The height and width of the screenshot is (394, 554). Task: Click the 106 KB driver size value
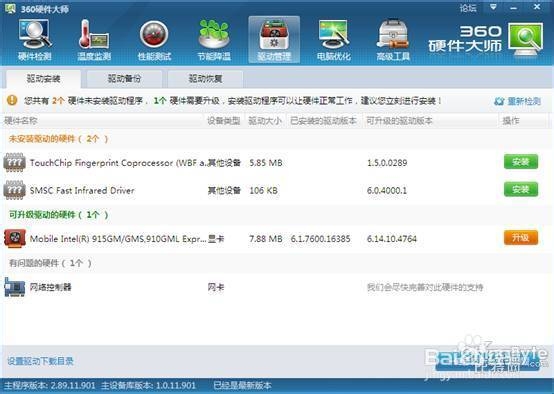pos(264,190)
